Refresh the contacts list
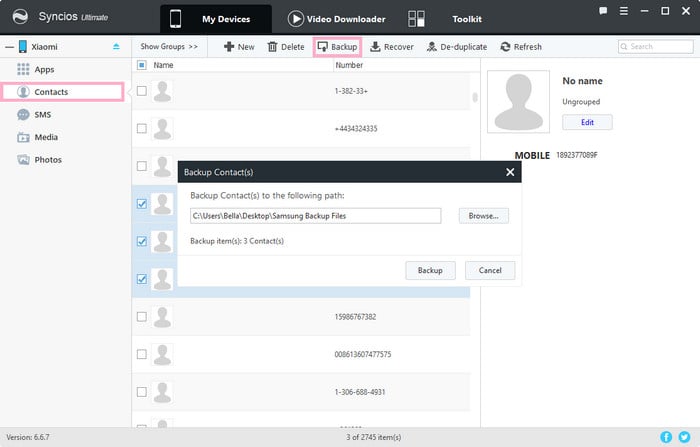Screen dimensions: 700x447 coord(521,46)
